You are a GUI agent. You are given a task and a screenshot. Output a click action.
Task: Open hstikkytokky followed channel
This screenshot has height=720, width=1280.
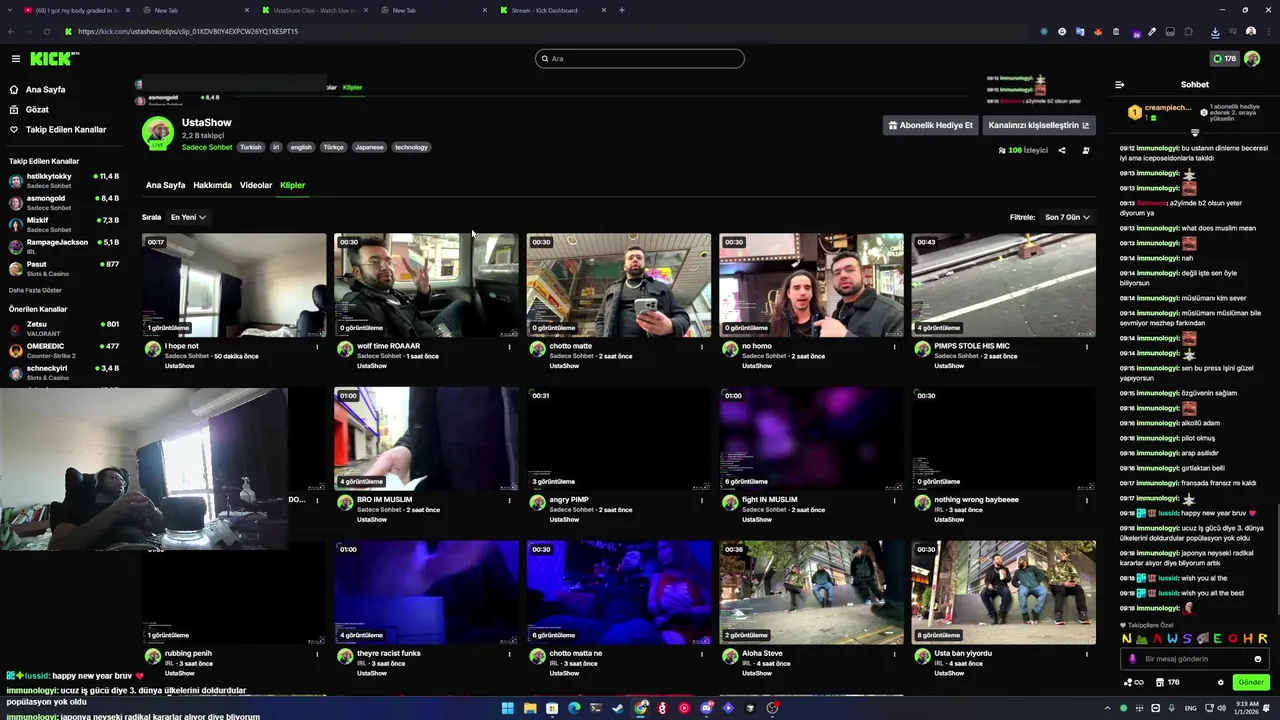click(x=64, y=181)
